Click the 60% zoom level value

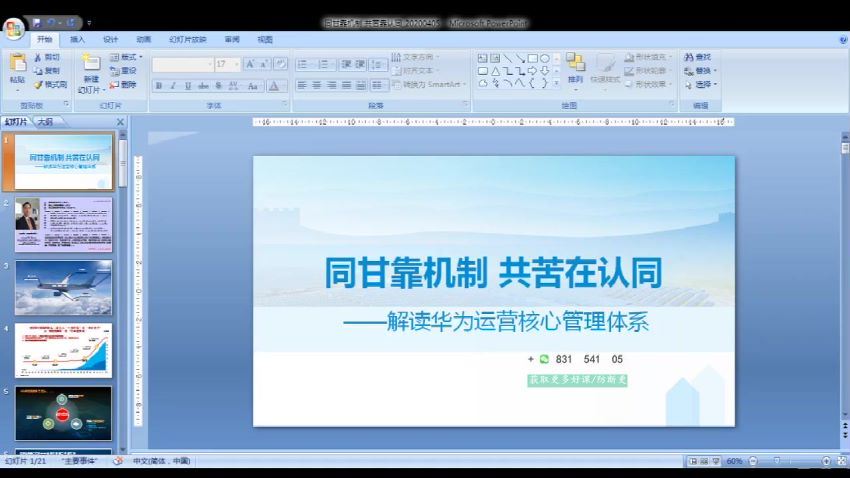(735, 461)
